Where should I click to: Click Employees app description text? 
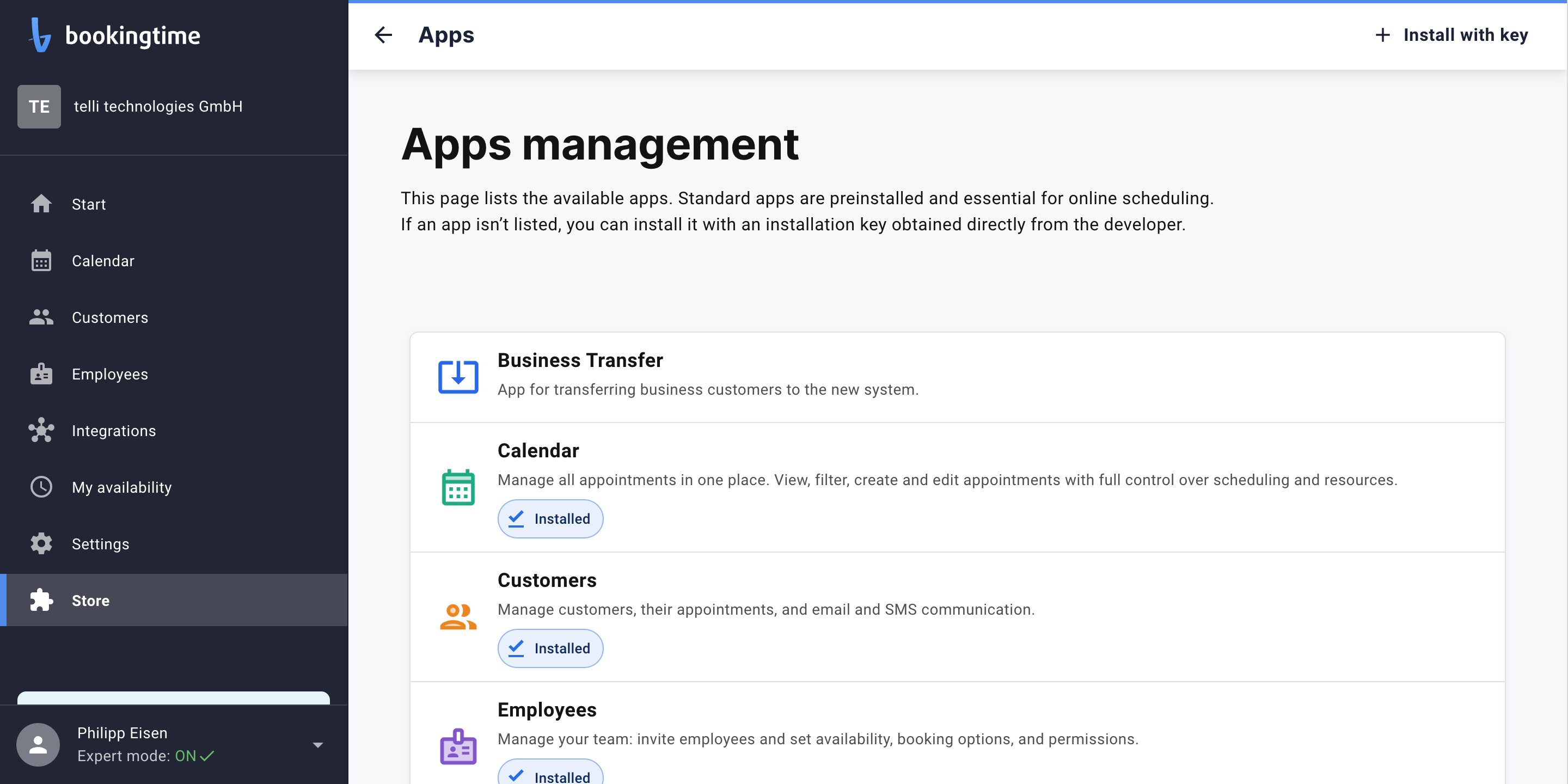click(817, 739)
